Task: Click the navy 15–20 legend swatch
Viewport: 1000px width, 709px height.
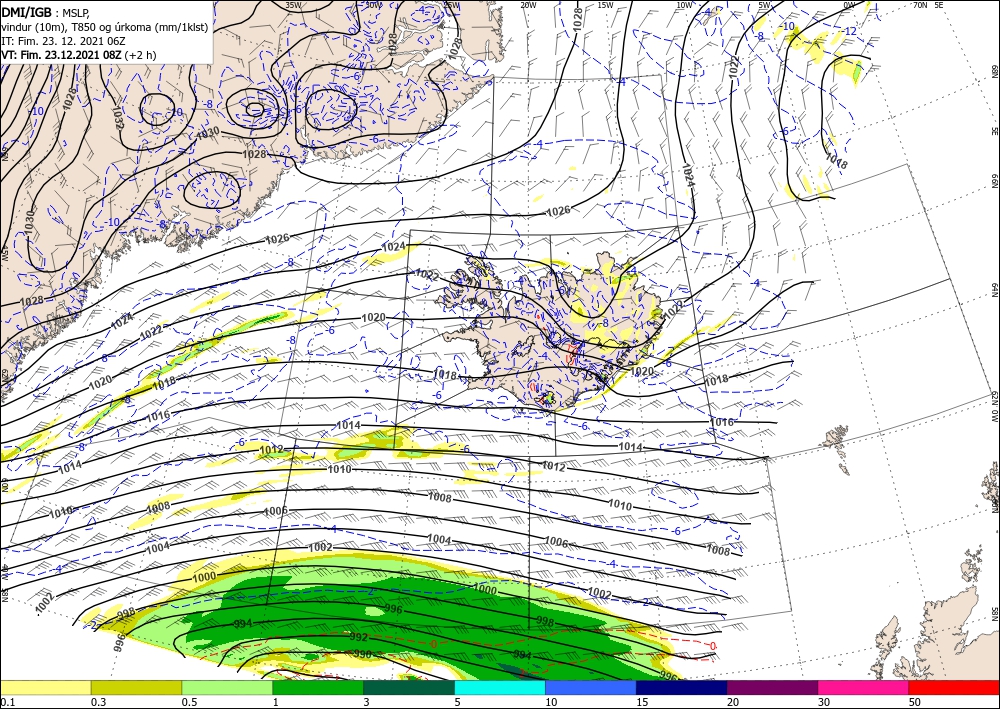Action: [x=682, y=687]
